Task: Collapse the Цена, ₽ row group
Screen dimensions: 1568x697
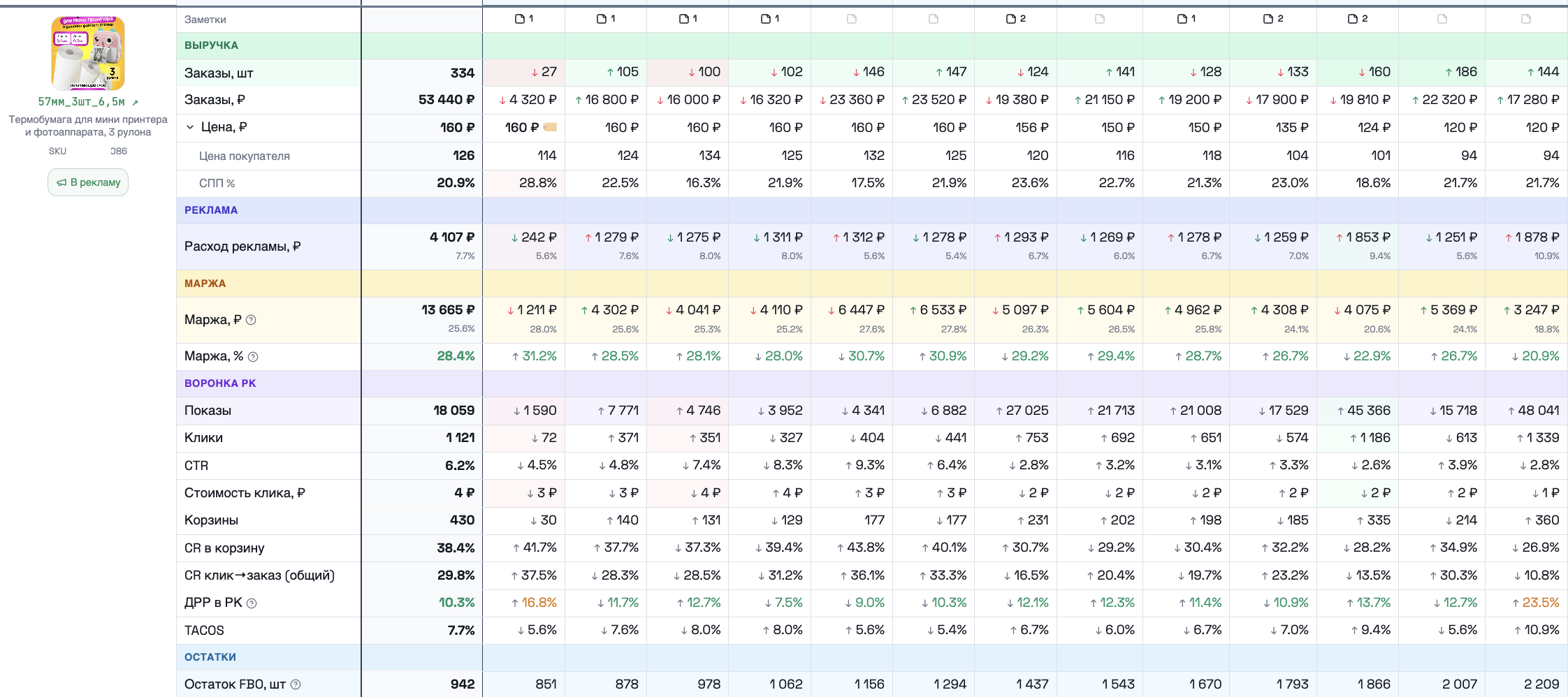Action: 190,127
